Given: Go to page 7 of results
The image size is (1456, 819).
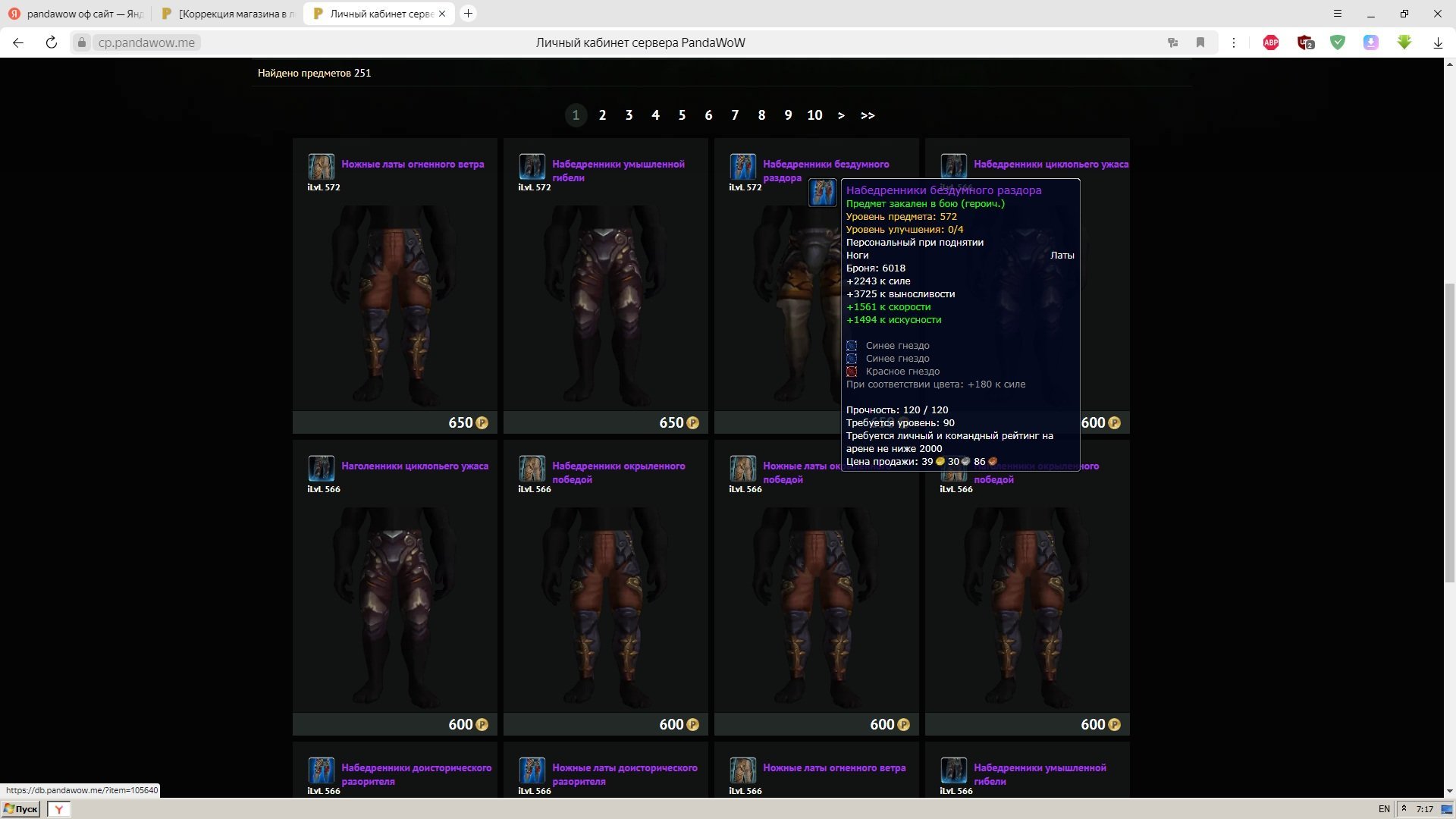Looking at the screenshot, I should coord(735,115).
